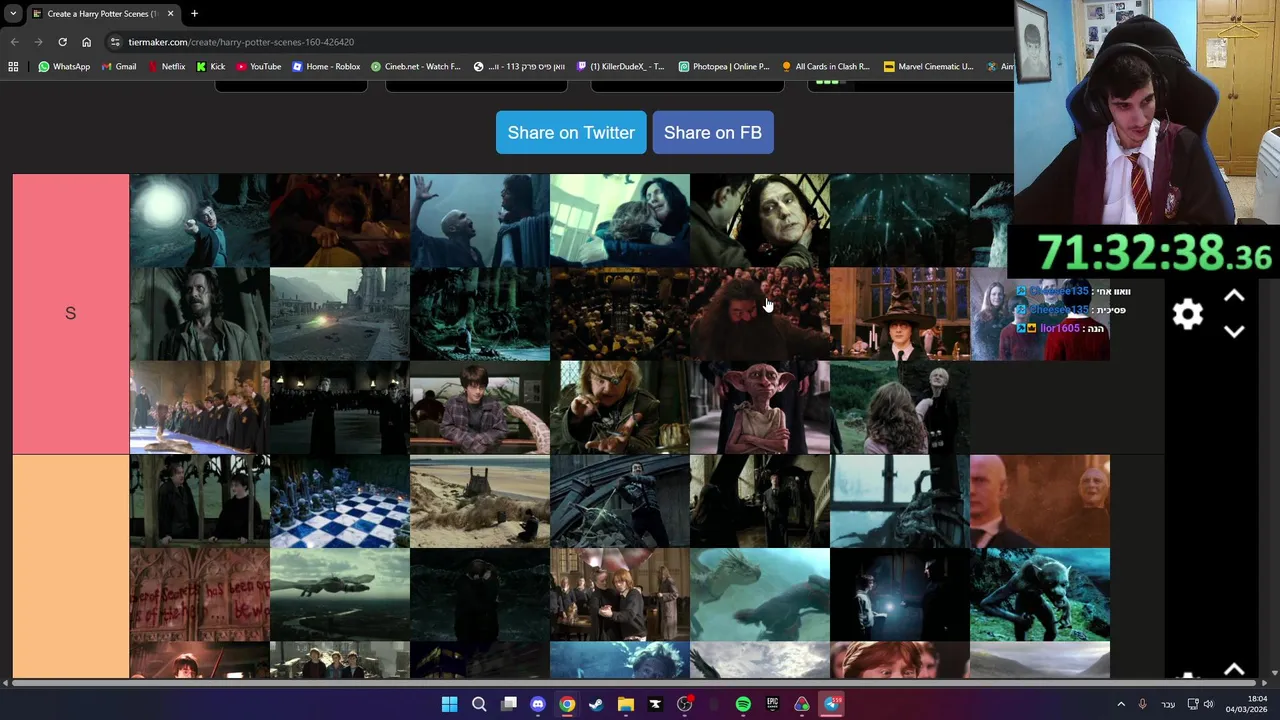Open volume control in system tray

click(1209, 704)
